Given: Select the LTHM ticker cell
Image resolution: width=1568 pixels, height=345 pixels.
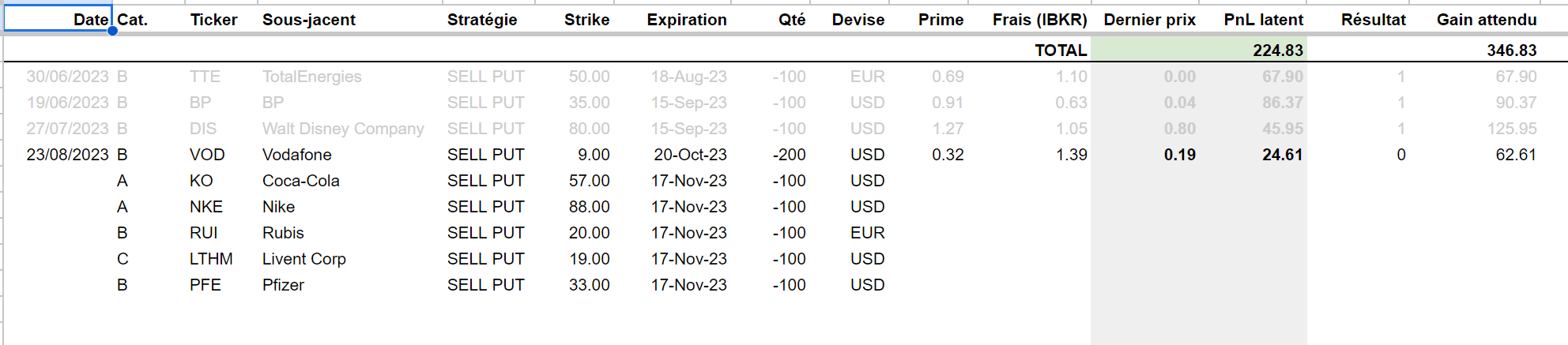Looking at the screenshot, I should pyautogui.click(x=211, y=259).
